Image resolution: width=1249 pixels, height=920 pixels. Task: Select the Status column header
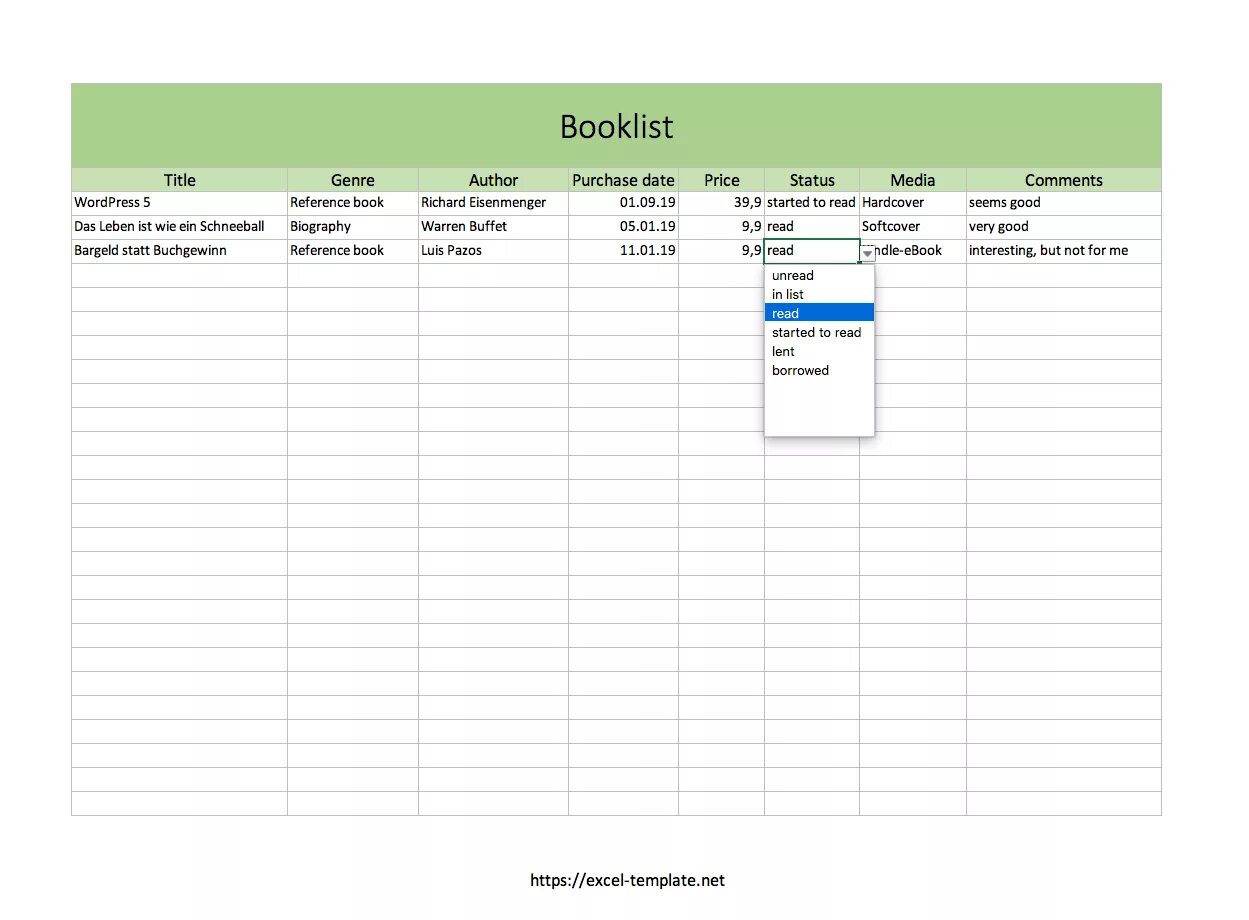[x=812, y=180]
